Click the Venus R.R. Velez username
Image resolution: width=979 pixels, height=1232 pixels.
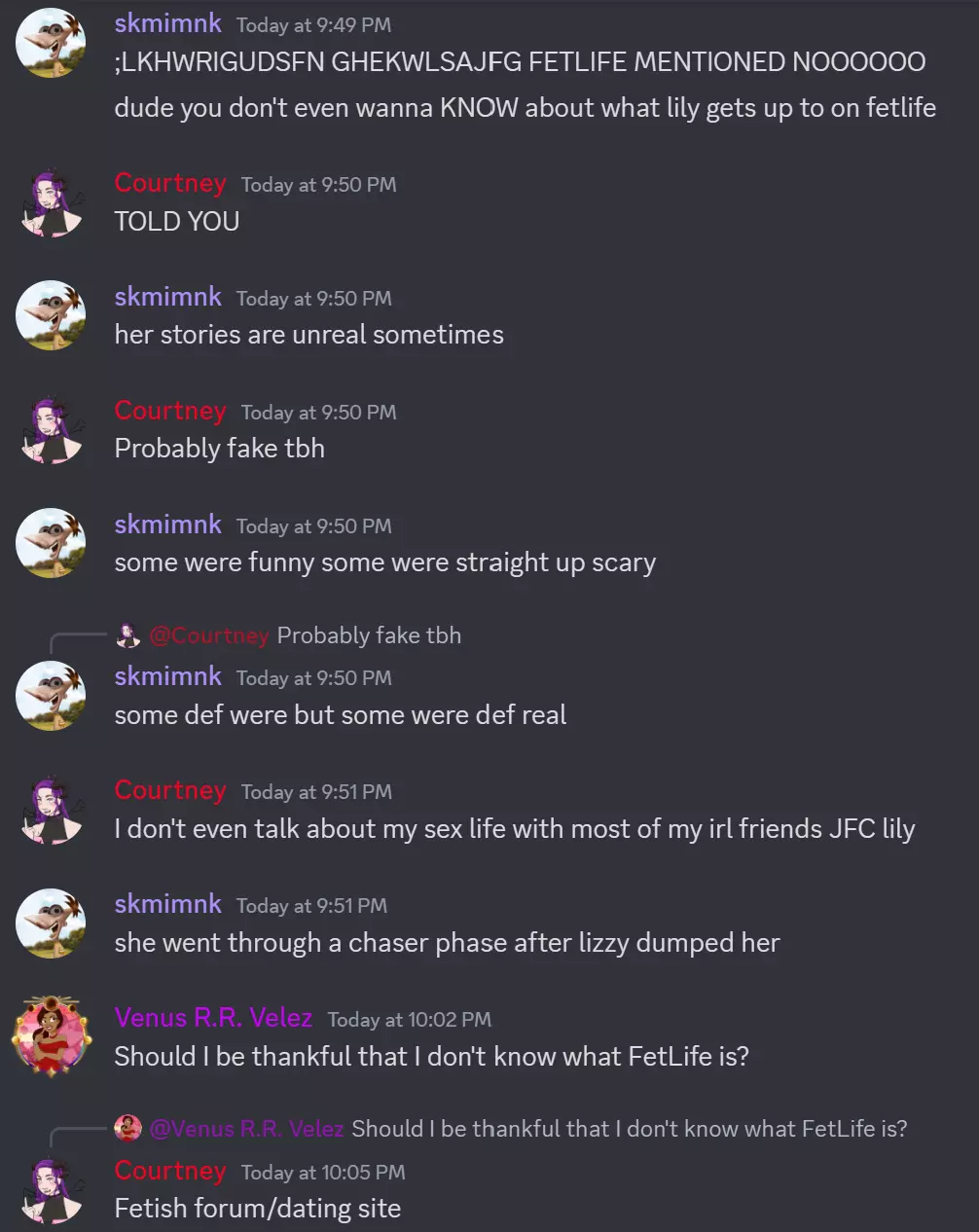213,1018
